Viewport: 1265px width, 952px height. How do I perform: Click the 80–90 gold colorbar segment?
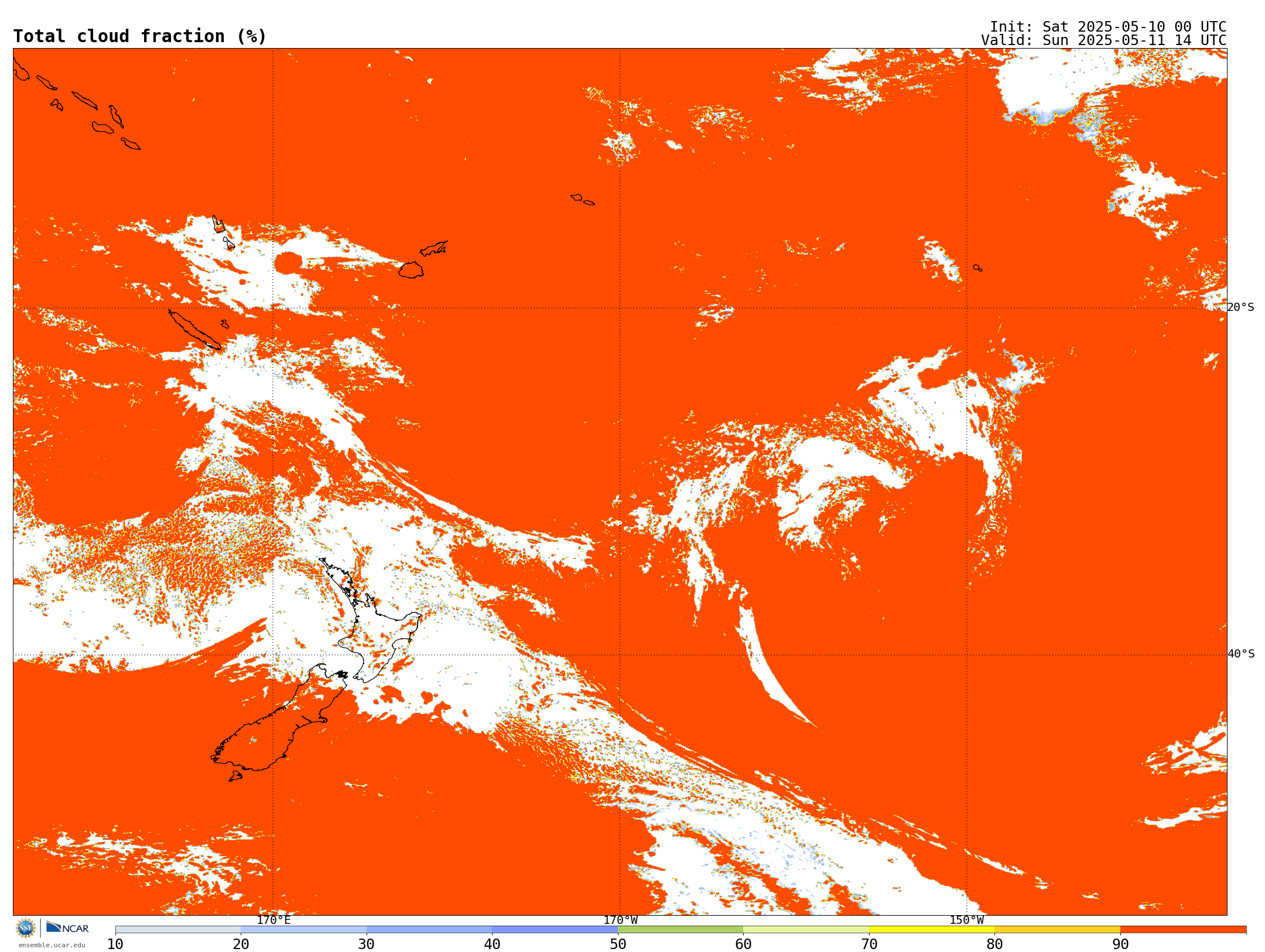click(1057, 930)
